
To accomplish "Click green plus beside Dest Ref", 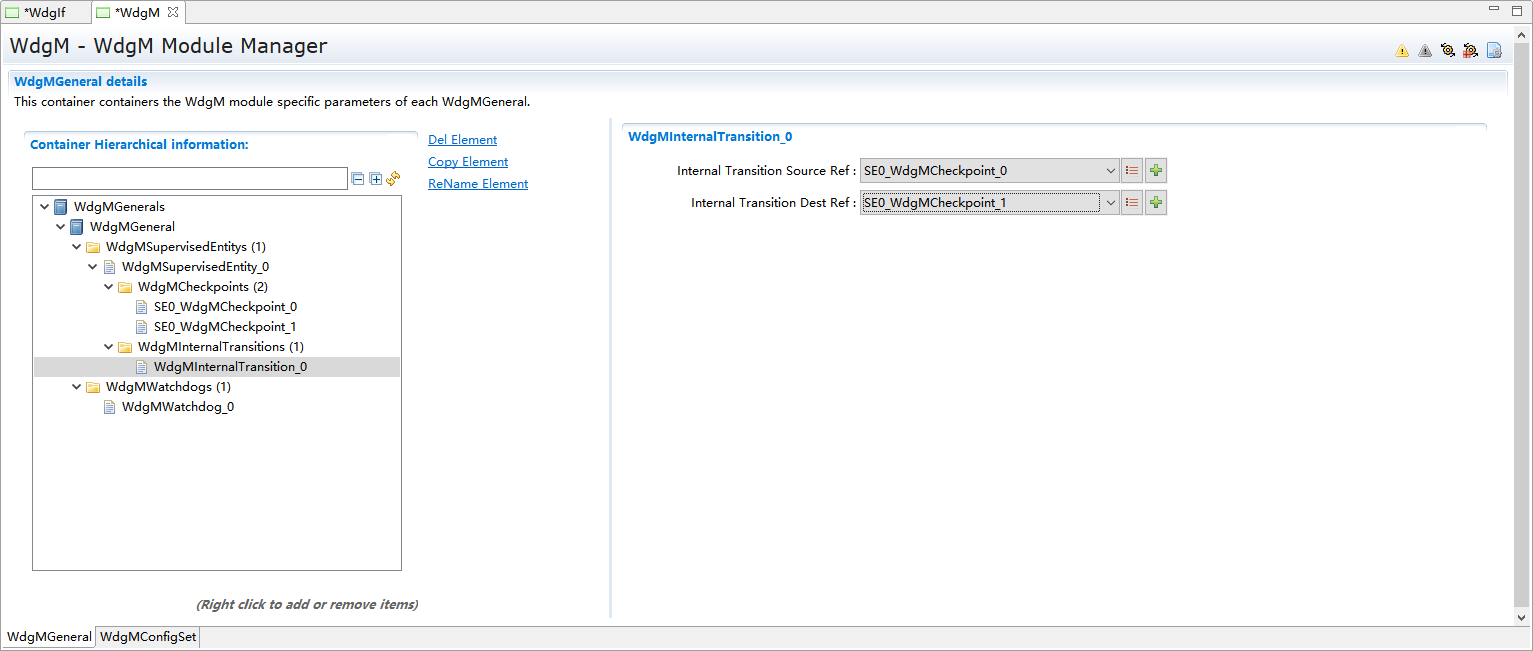I will tap(1156, 203).
